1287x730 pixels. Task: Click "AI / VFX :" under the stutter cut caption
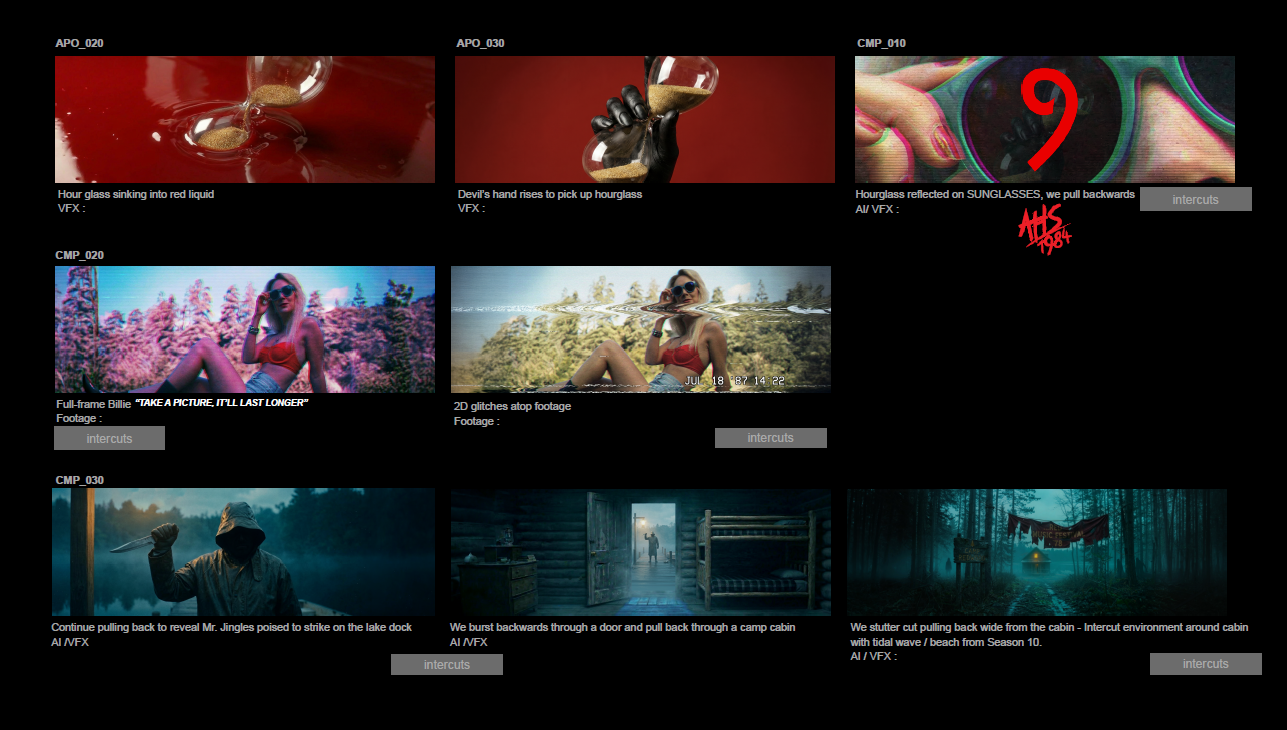click(874, 656)
